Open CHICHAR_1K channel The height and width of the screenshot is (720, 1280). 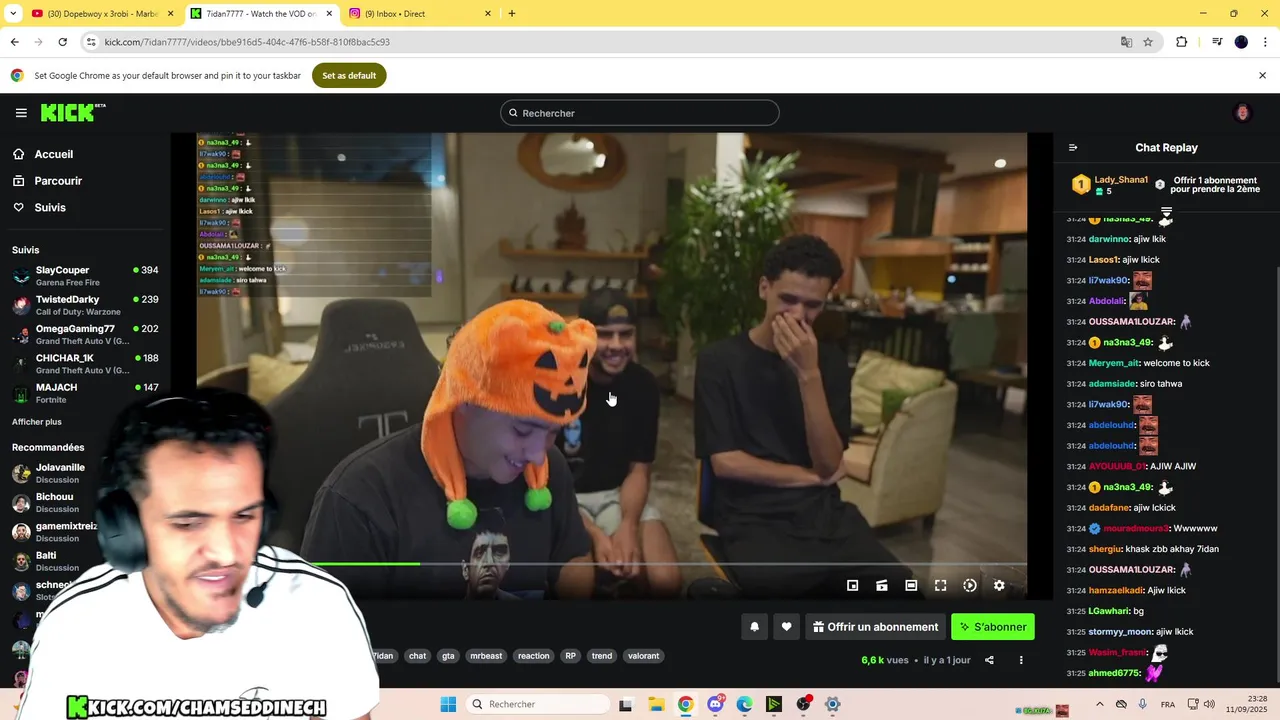click(85, 364)
